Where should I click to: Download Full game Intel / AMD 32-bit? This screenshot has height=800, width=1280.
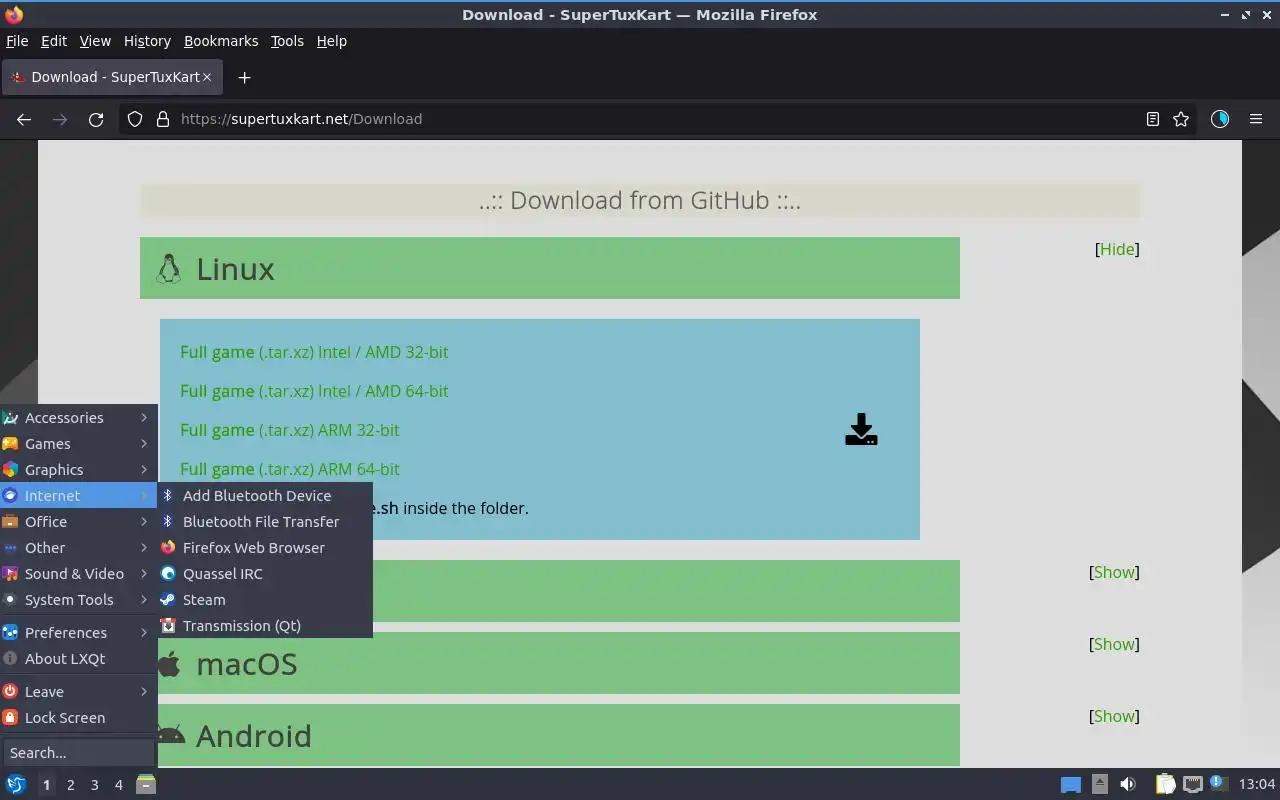314,352
